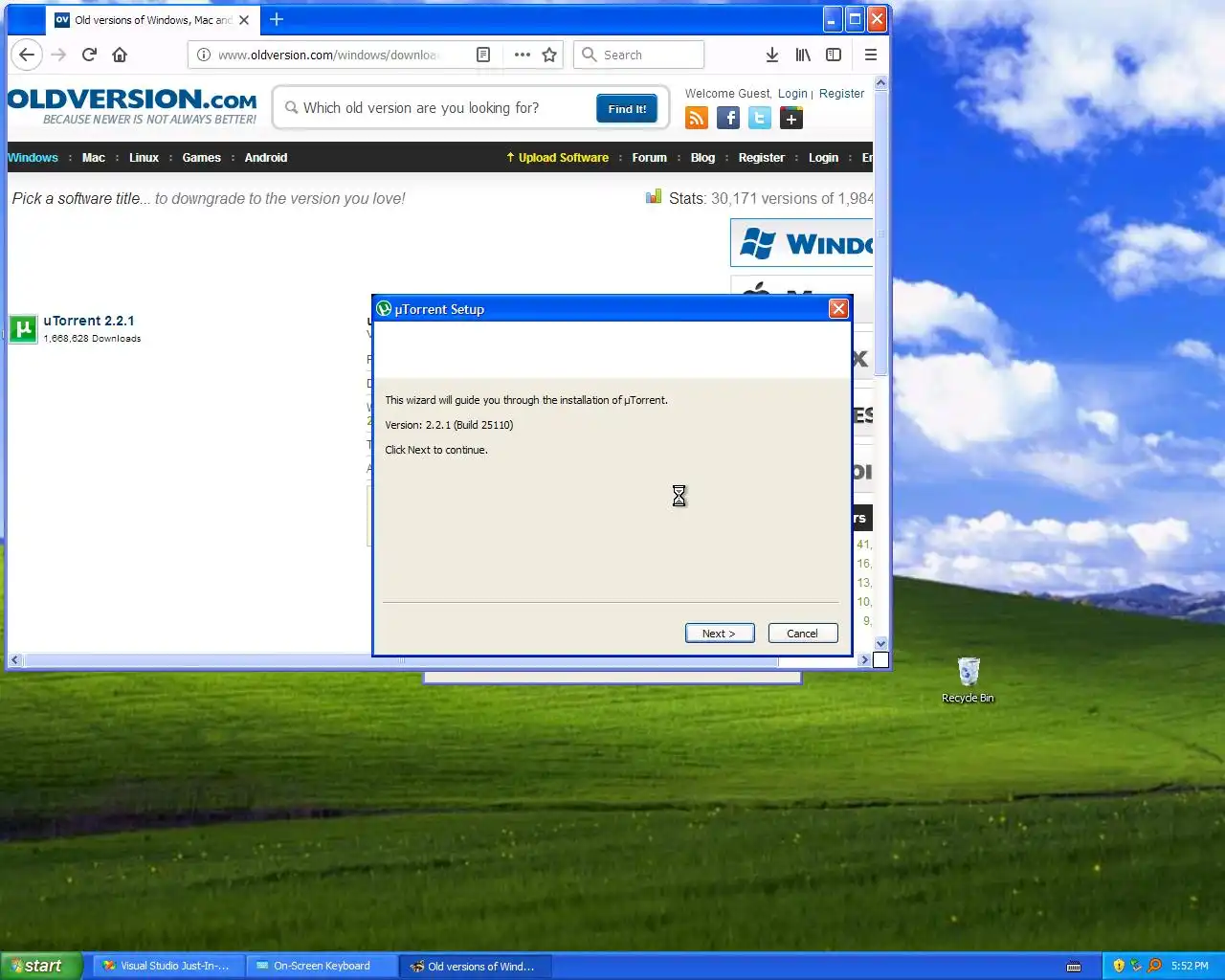Click Login in the black nav bar
The image size is (1225, 980).
tap(823, 158)
